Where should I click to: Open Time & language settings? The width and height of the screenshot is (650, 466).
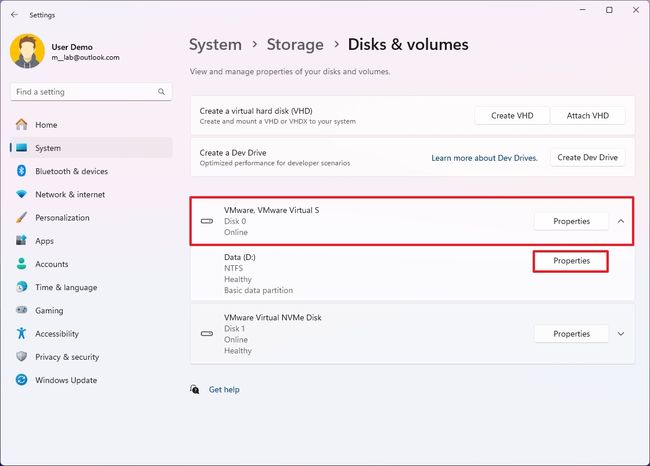tap(66, 287)
